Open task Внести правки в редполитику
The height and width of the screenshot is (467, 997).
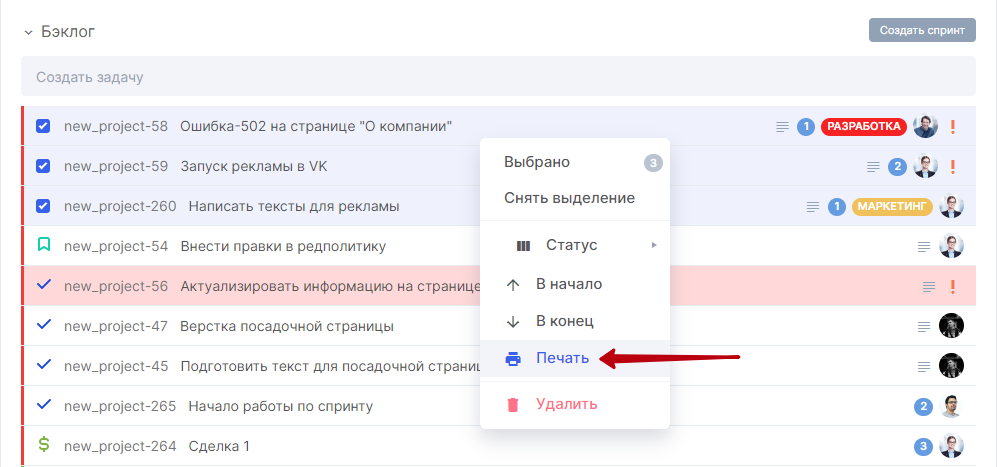click(283, 246)
